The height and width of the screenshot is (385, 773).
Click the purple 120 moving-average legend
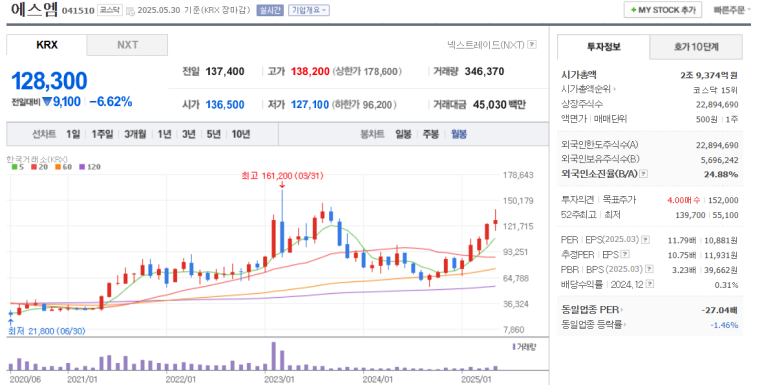[90, 167]
